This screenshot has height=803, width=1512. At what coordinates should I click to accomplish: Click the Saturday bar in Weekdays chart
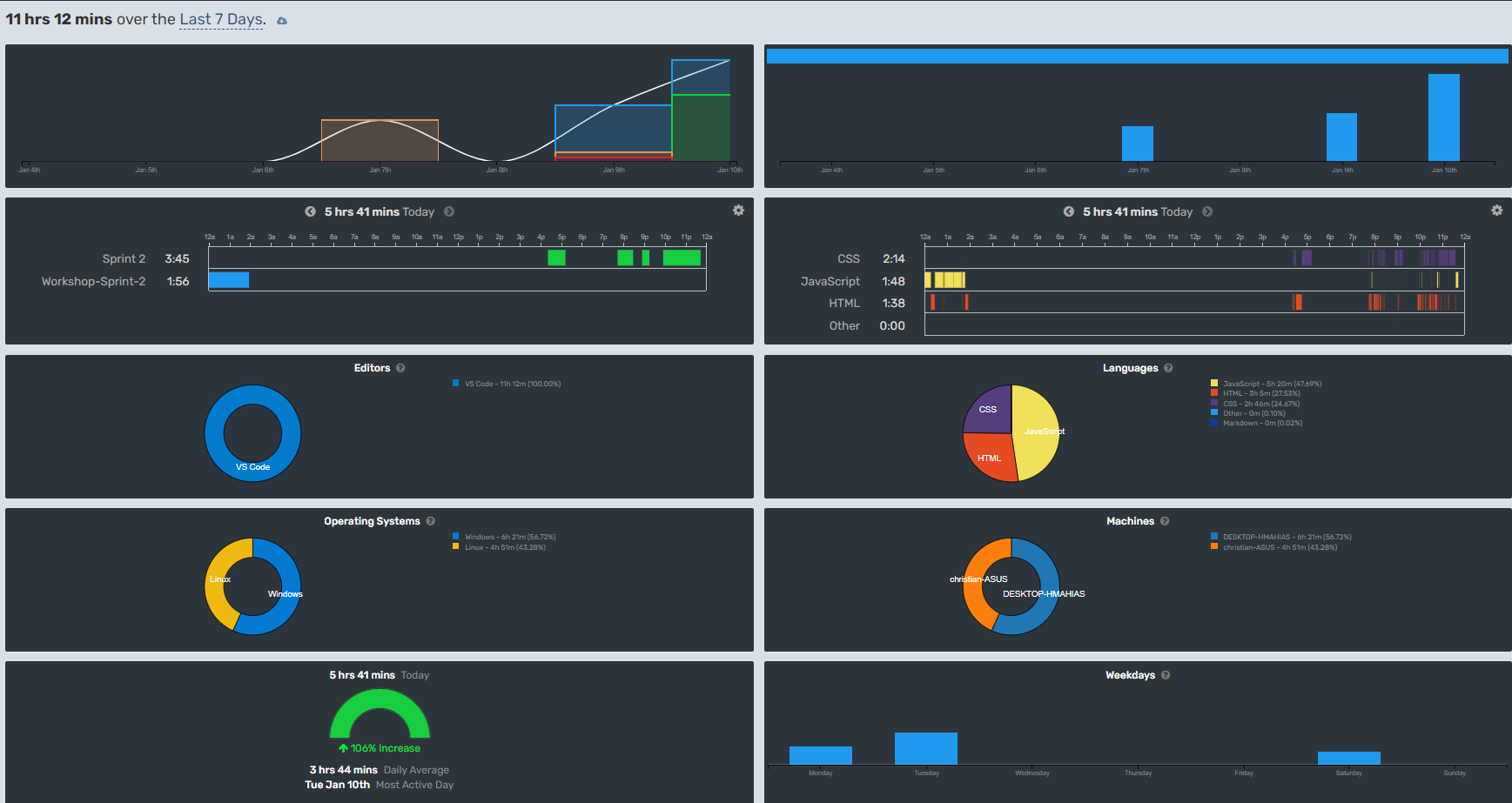pos(1349,758)
